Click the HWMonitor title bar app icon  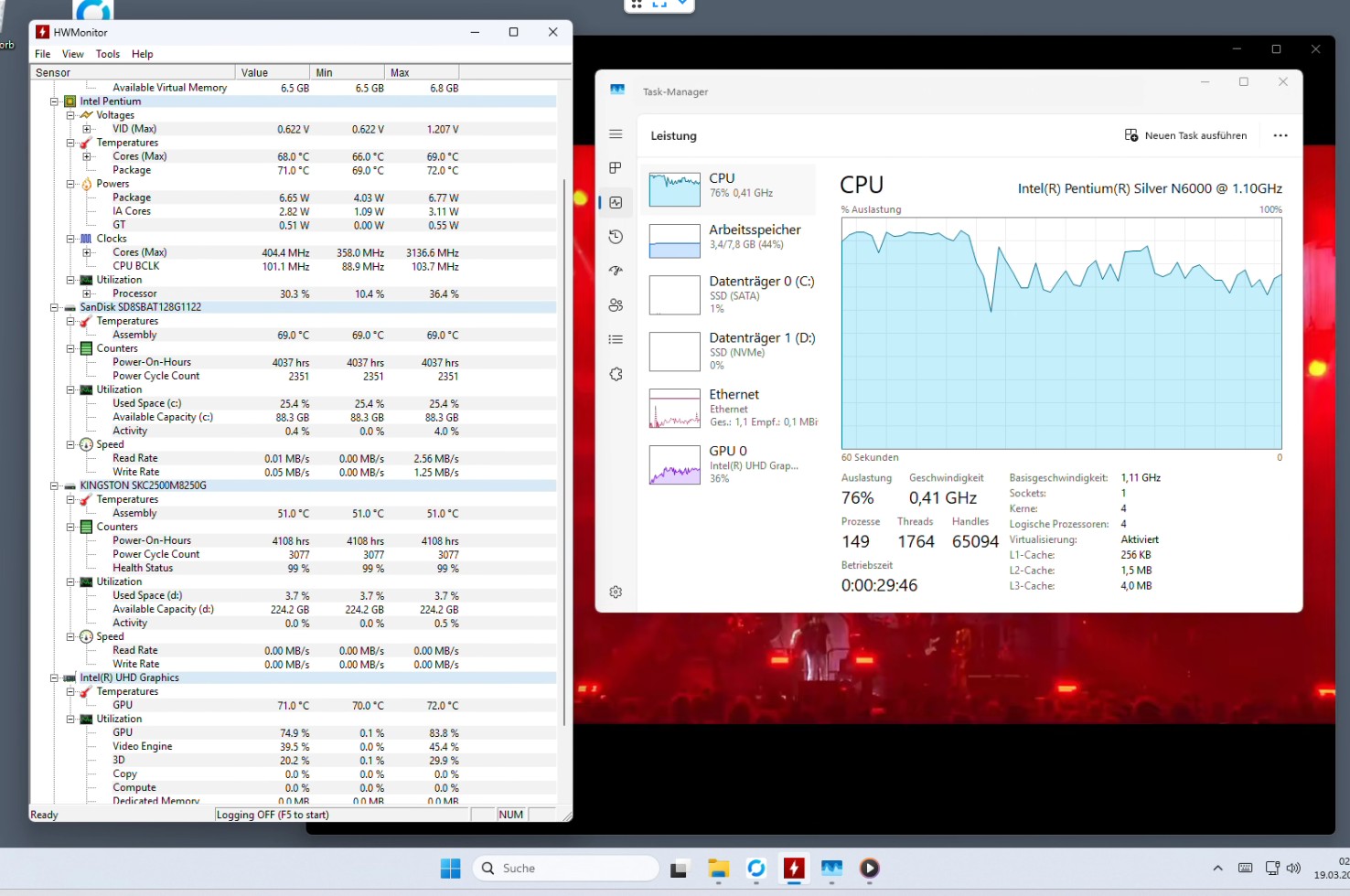tap(42, 32)
